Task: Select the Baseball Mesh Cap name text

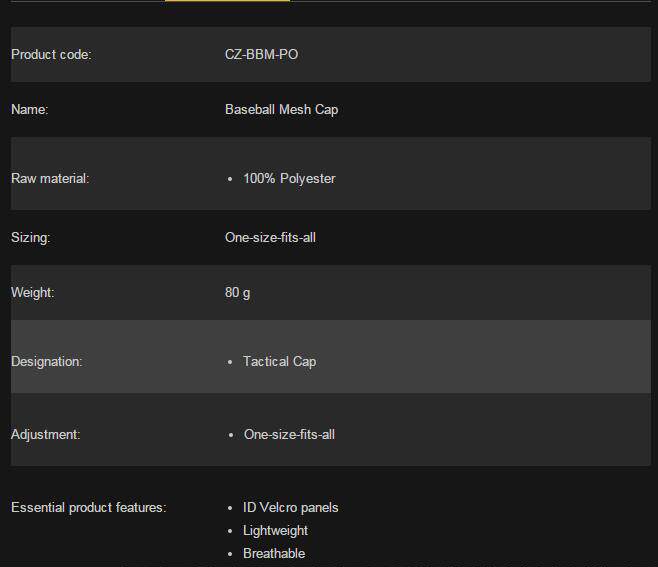Action: [281, 109]
